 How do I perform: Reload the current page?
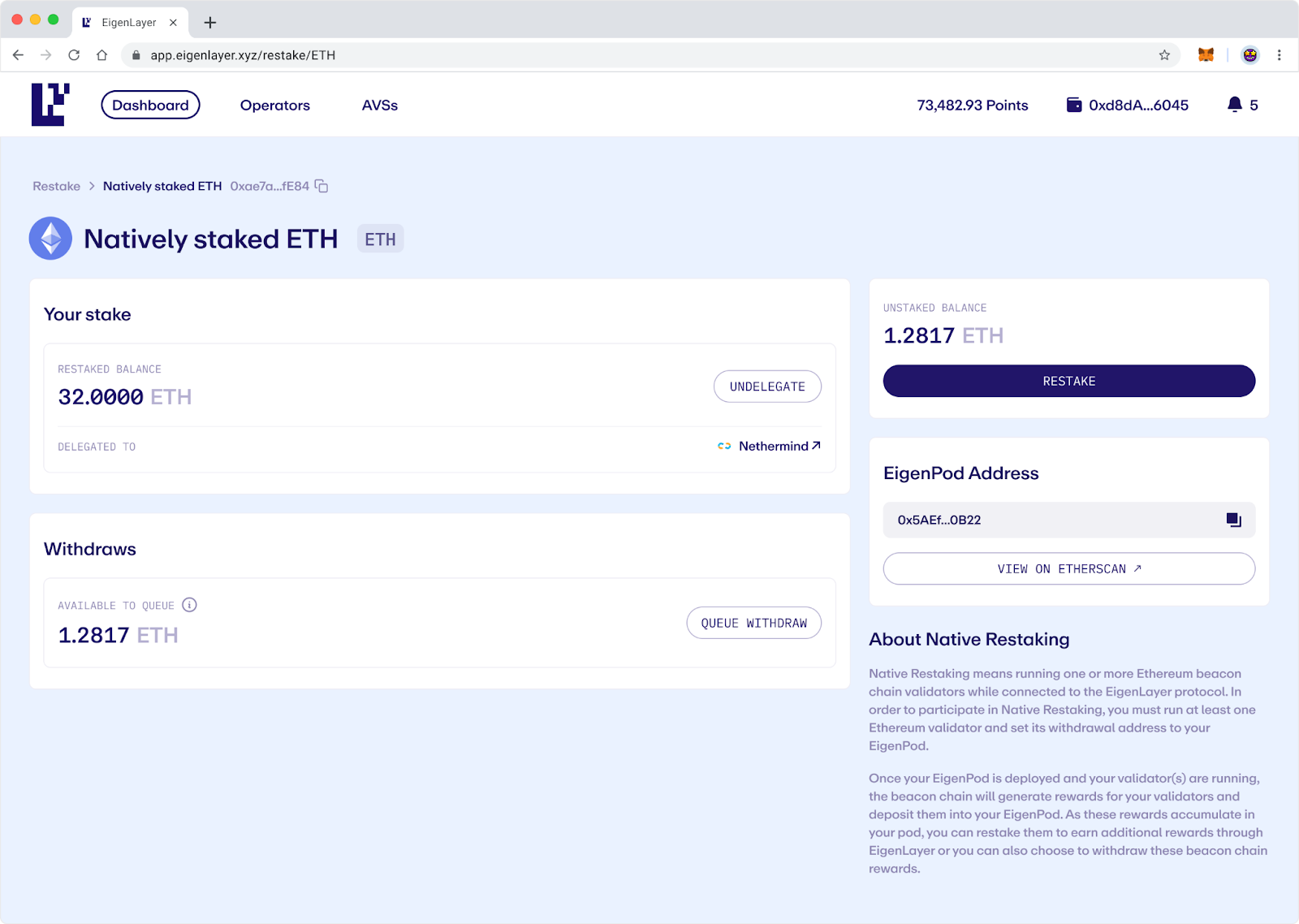click(x=74, y=55)
